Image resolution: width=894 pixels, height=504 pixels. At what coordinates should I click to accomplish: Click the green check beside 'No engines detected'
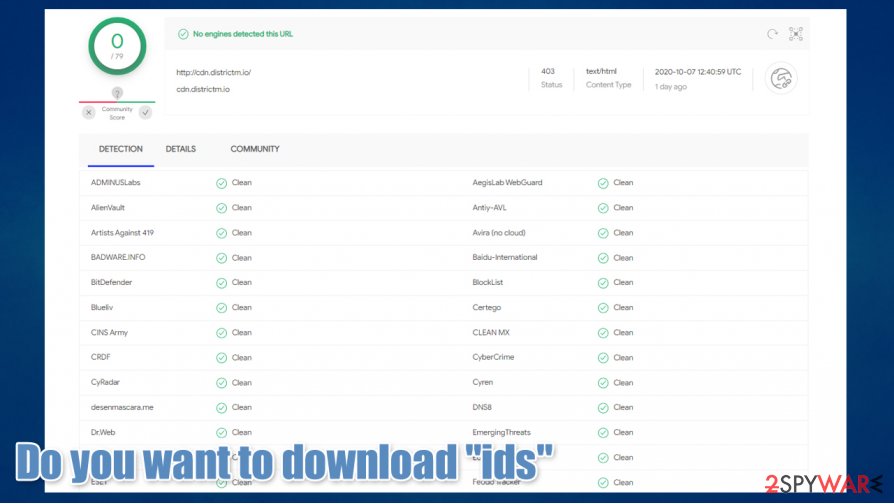pos(183,34)
